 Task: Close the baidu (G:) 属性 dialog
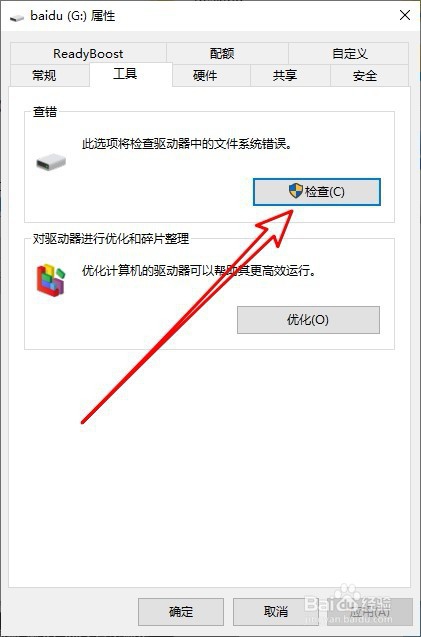click(405, 15)
